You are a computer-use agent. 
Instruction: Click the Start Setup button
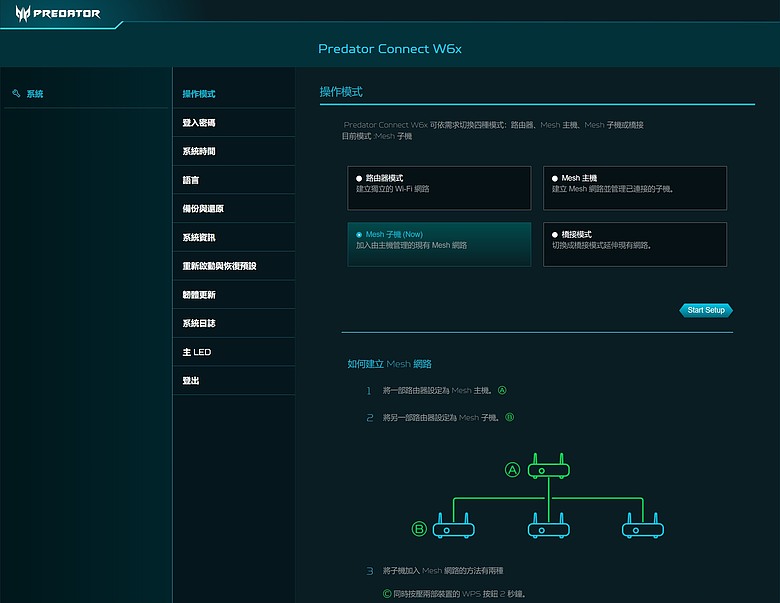point(706,310)
